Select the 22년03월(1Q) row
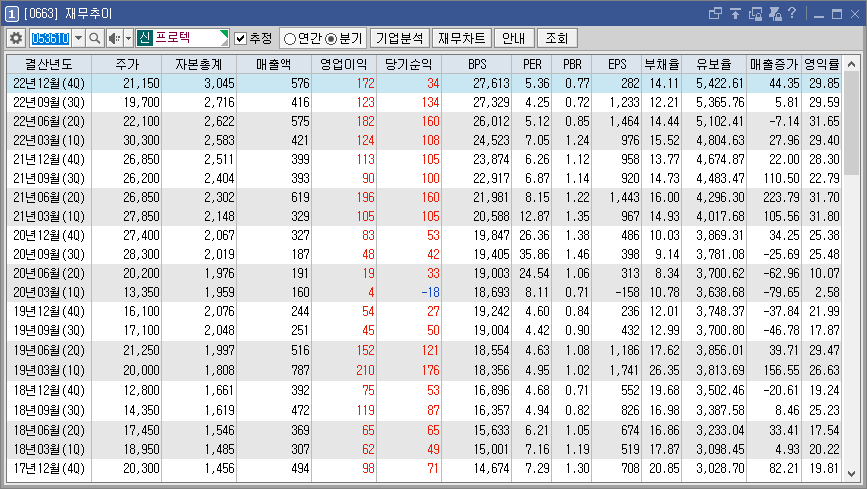The image size is (867, 489). point(424,141)
